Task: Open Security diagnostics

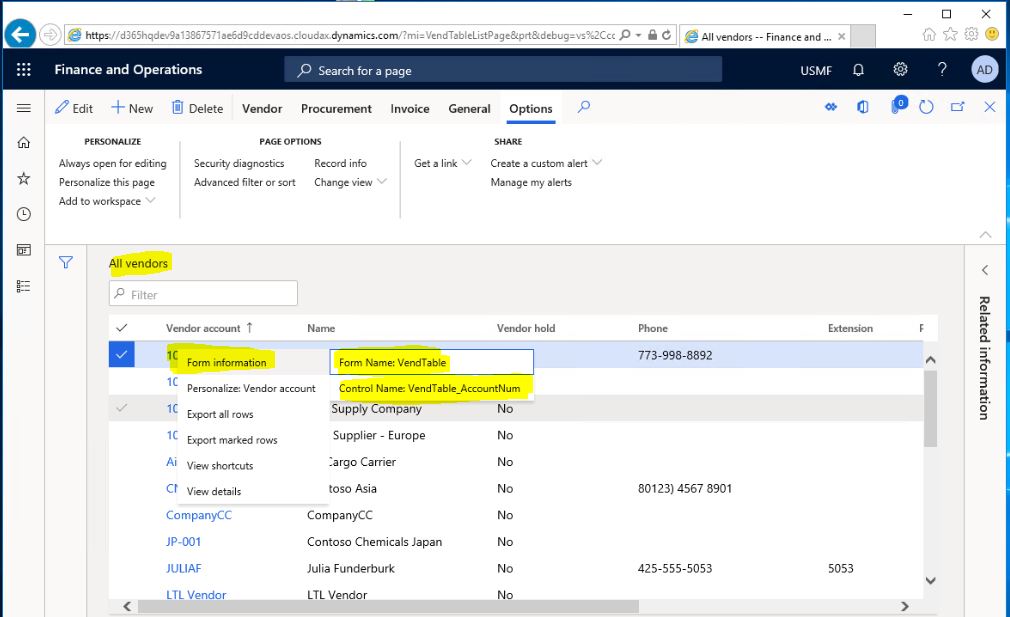Action: (239, 164)
